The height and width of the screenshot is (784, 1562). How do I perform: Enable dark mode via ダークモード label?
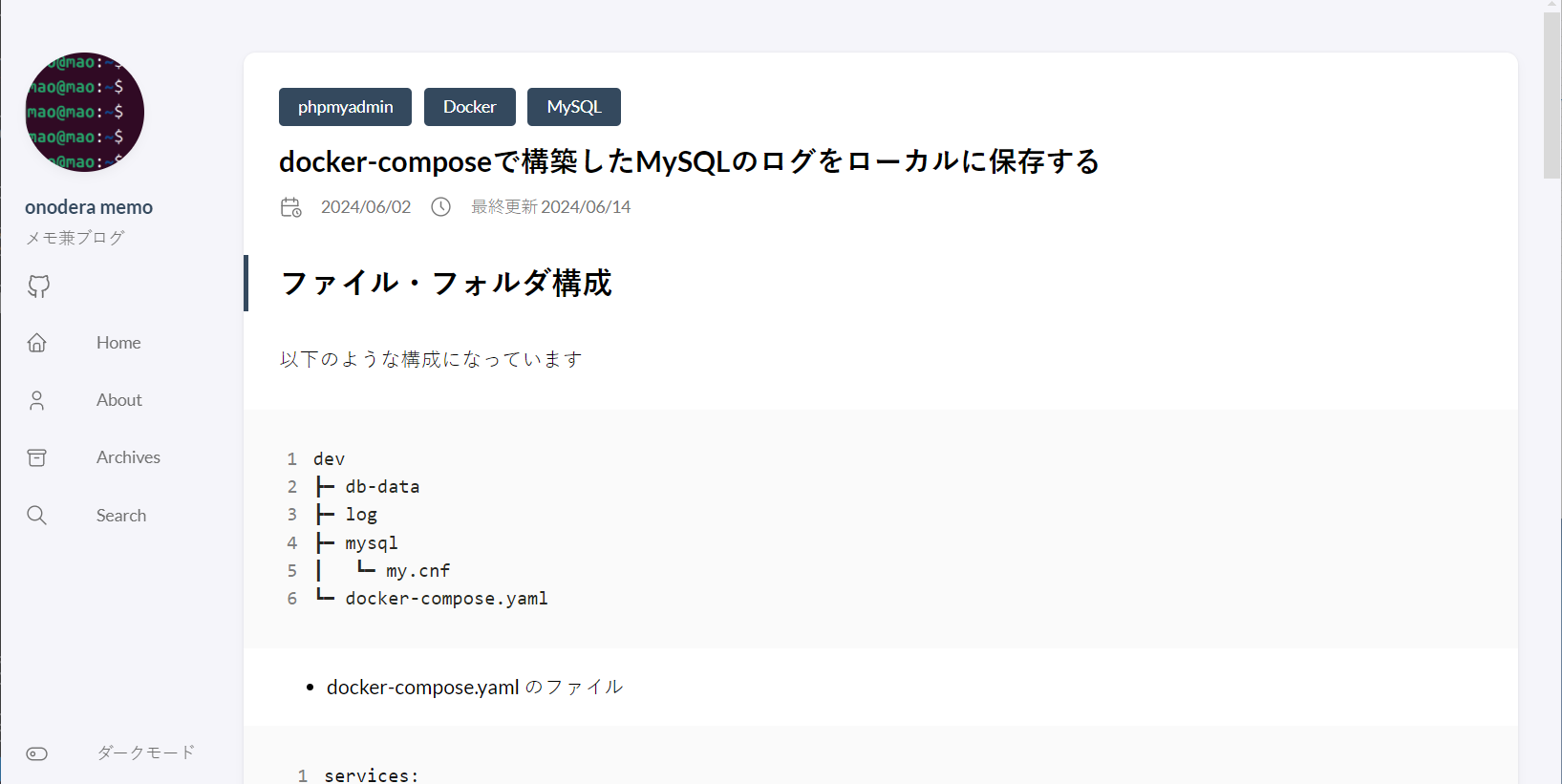(x=145, y=752)
